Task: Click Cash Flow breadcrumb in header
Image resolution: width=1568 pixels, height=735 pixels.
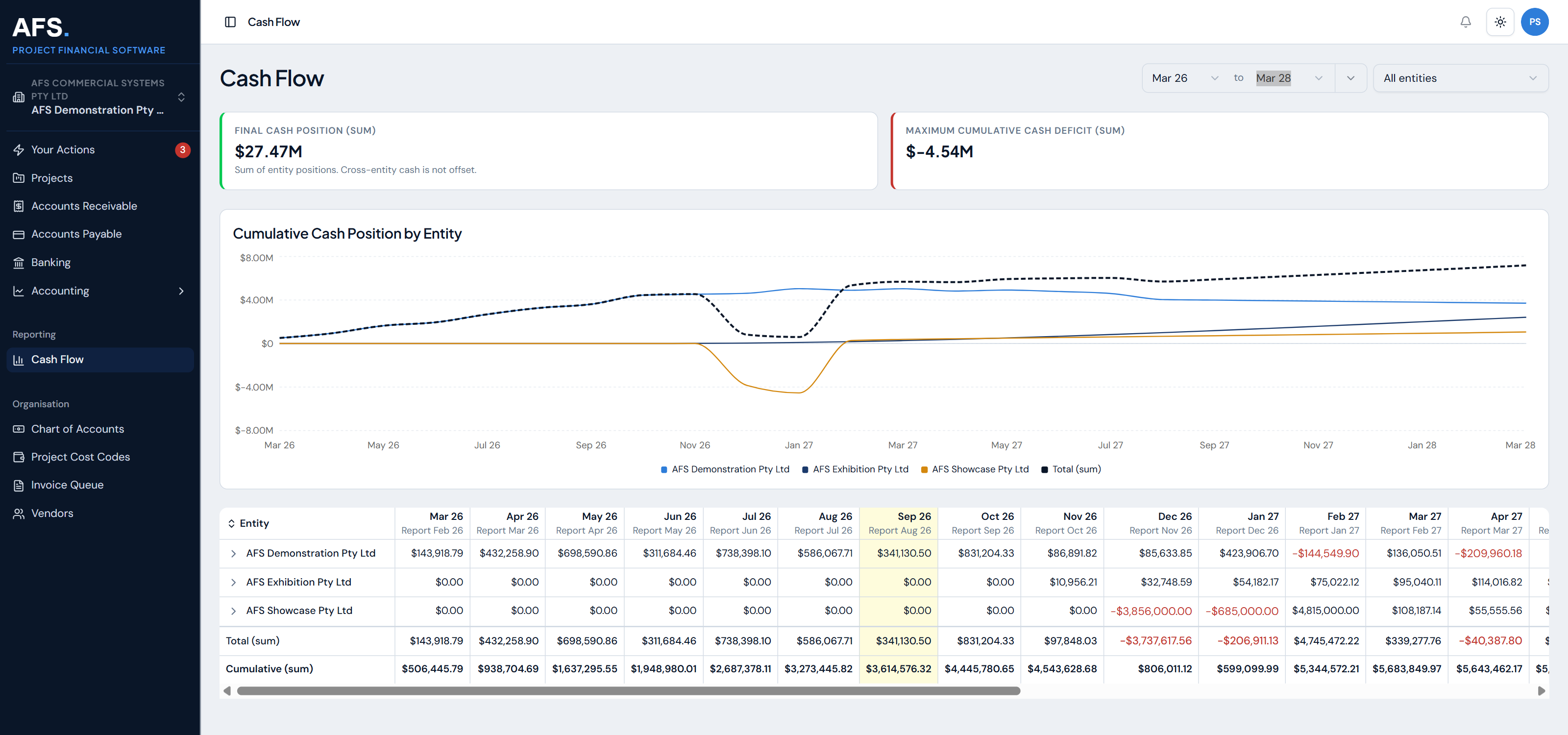Action: coord(273,22)
